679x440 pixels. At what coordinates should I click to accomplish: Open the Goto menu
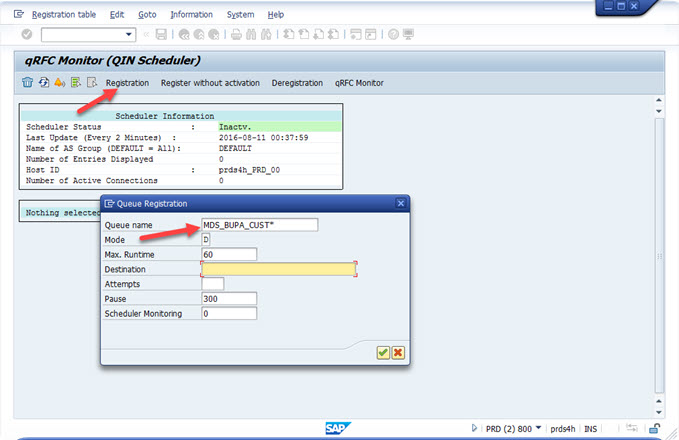point(147,15)
